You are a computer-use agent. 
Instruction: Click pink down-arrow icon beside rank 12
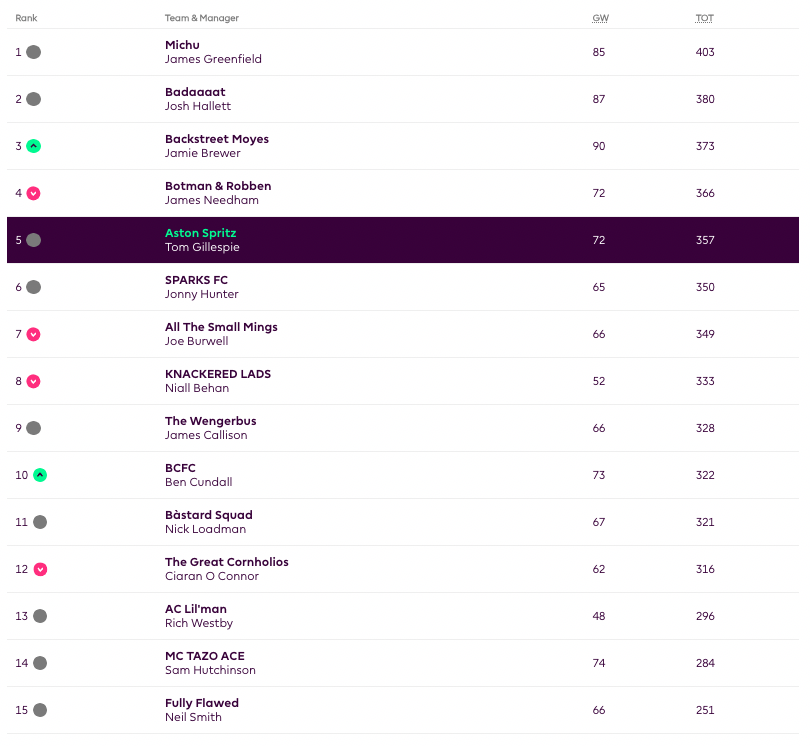point(40,569)
